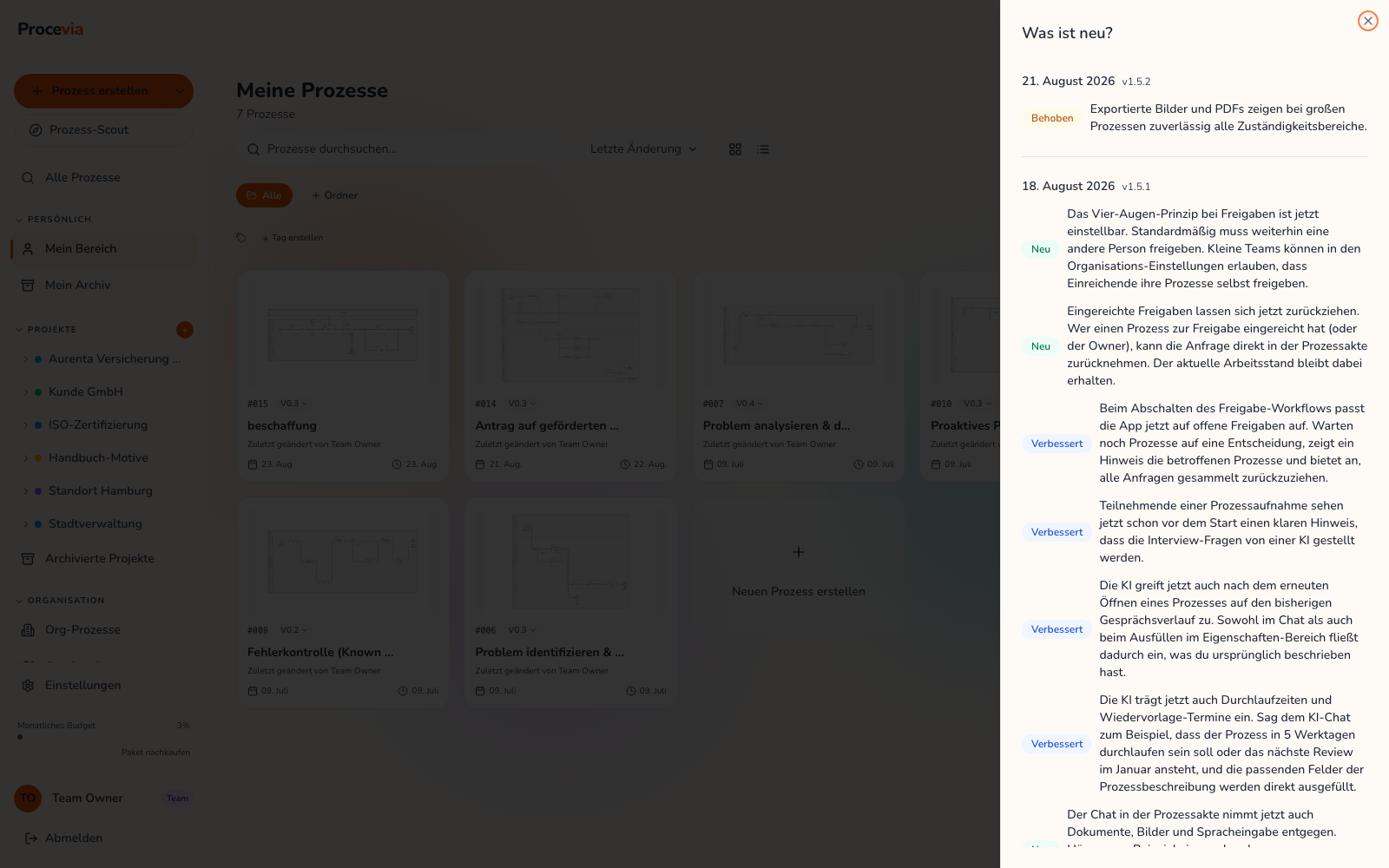The image size is (1389, 868).
Task: Click the Einstellungen gear icon
Action: pos(28,686)
